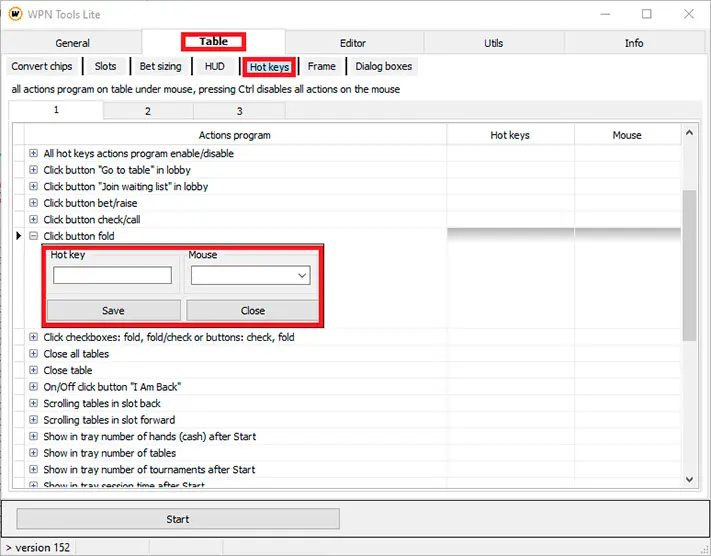
Task: Expand "Show in tray number of tables"
Action: coord(34,453)
